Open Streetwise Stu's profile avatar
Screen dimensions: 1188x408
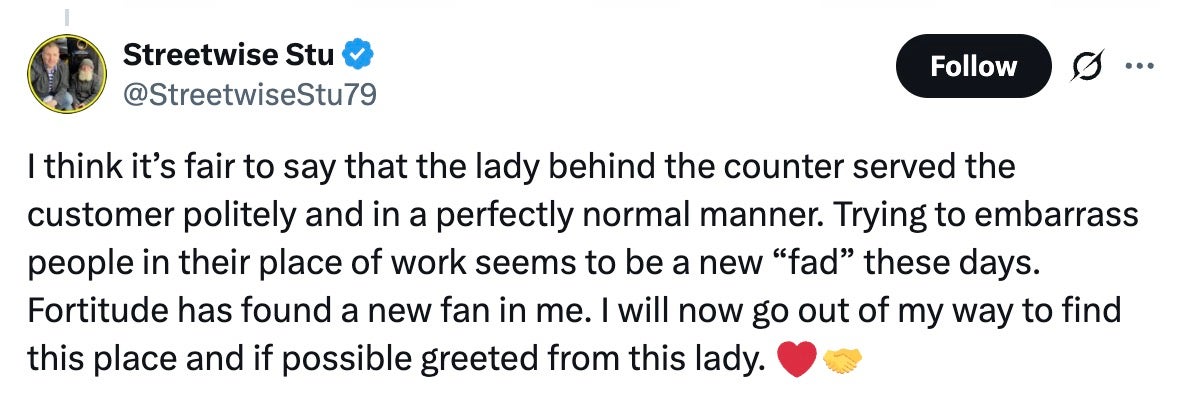[67, 73]
